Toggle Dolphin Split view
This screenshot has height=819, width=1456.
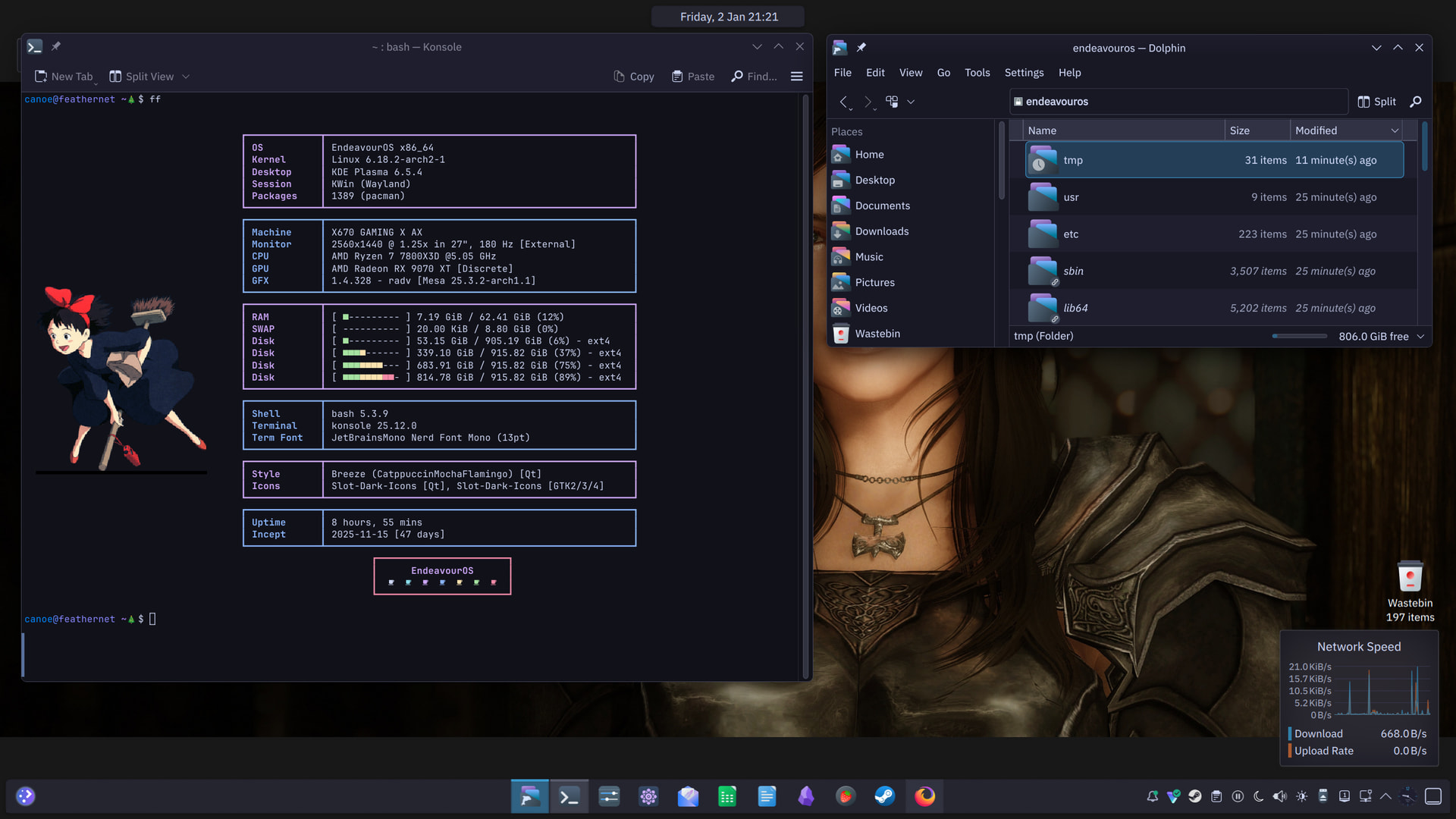pos(1376,102)
